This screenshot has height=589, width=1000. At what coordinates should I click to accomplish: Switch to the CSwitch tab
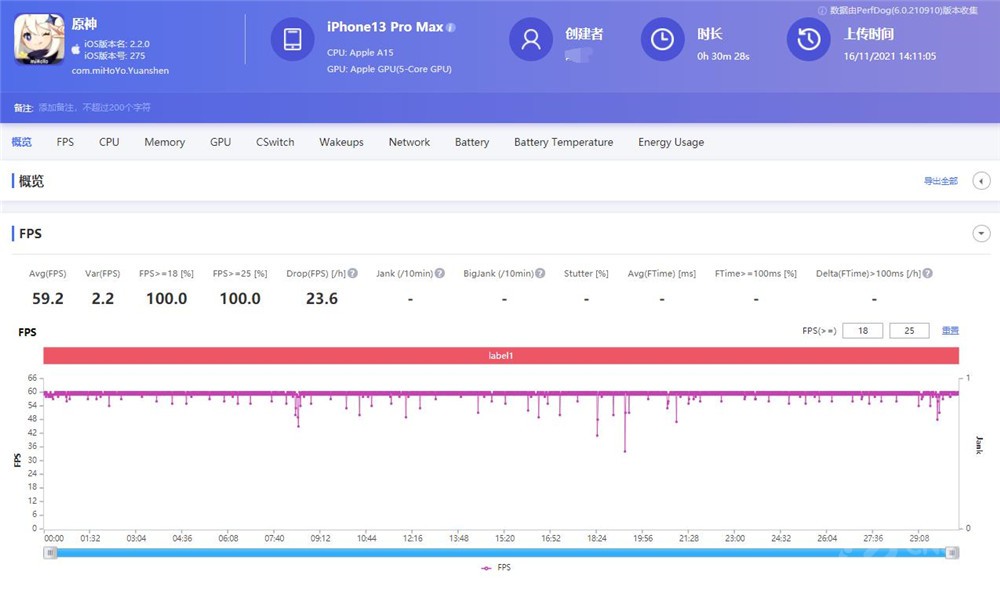pos(275,142)
